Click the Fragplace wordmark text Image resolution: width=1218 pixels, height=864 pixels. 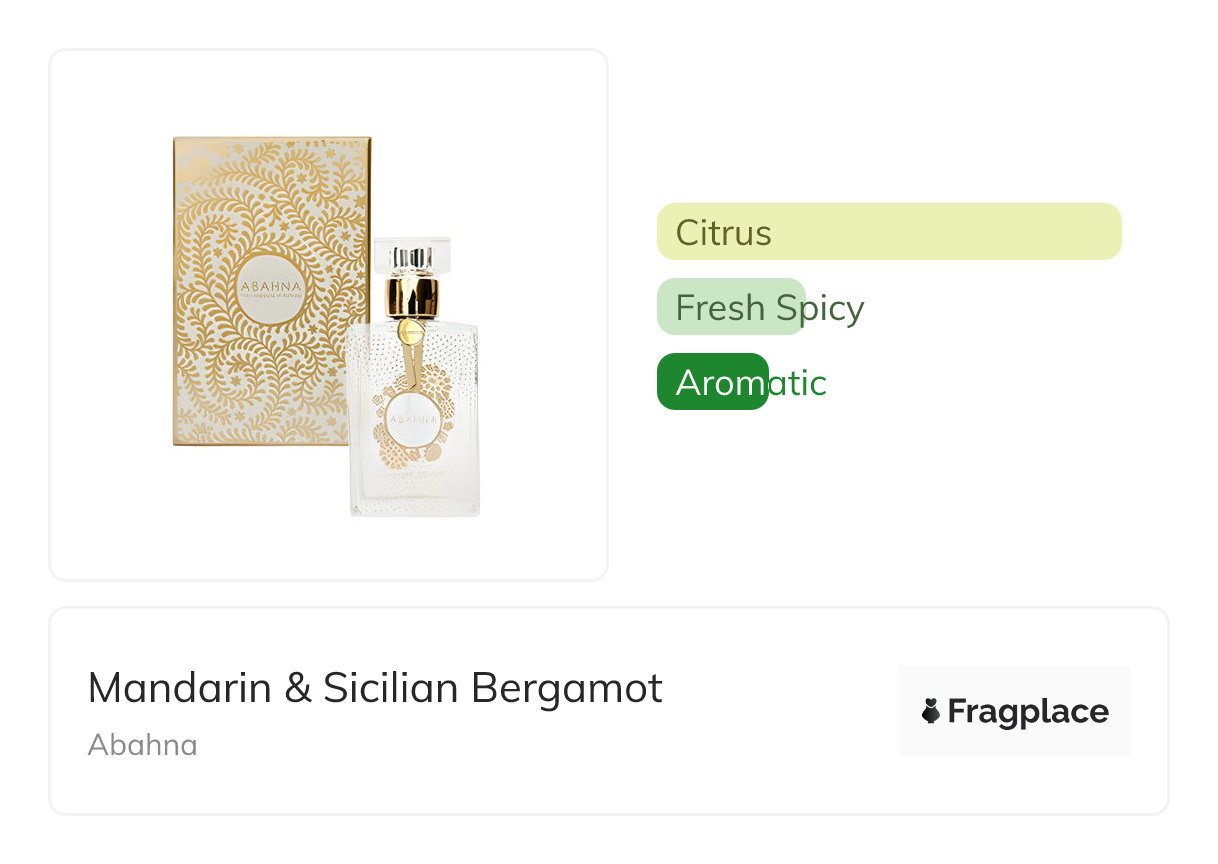pyautogui.click(x=1027, y=712)
